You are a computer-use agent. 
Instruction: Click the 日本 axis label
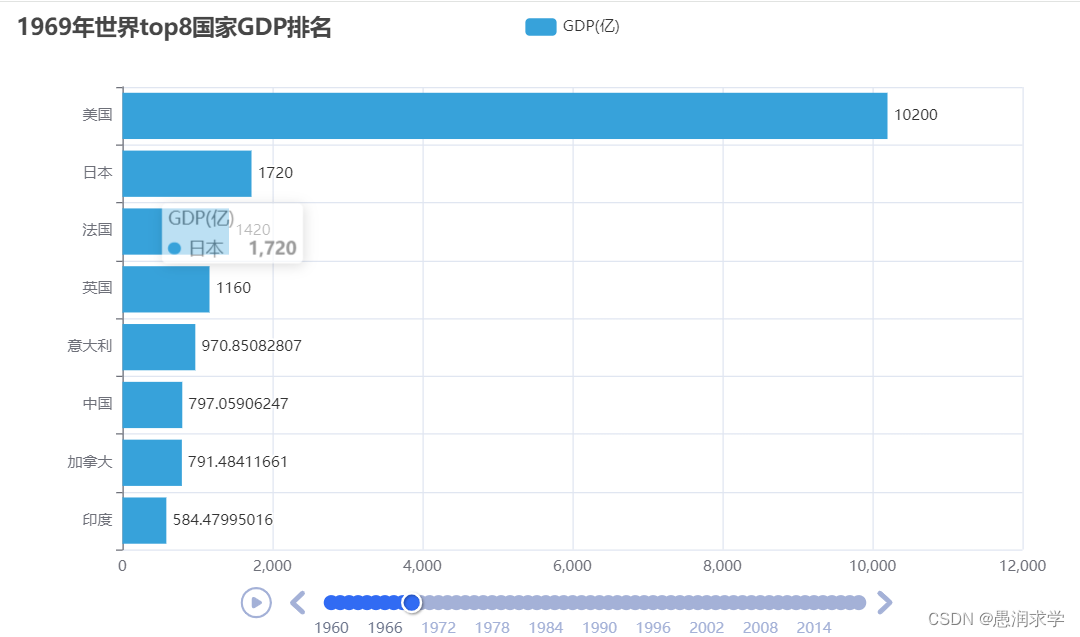97,173
